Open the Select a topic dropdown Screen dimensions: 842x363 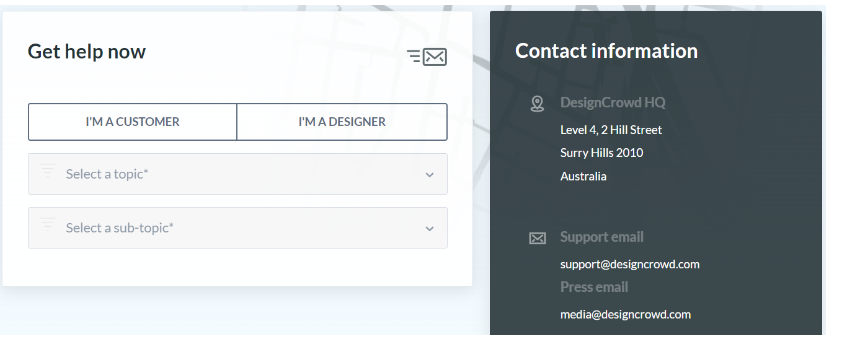238,174
